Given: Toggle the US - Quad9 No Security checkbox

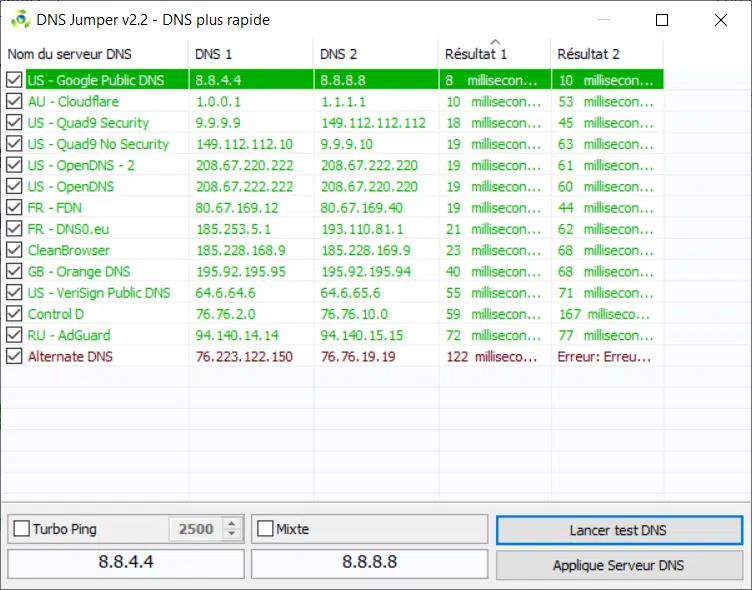Looking at the screenshot, I should click(x=14, y=143).
